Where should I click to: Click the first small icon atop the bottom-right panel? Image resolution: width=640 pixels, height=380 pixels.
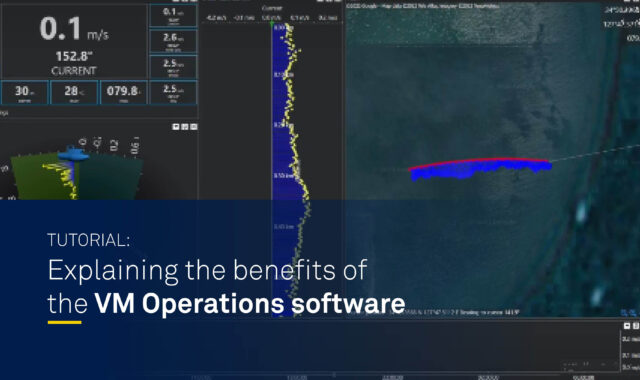click(x=627, y=325)
